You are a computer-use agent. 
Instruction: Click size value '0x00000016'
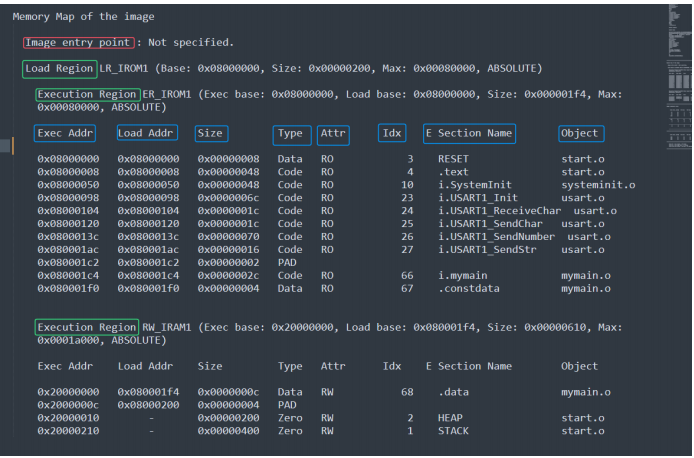click(228, 250)
